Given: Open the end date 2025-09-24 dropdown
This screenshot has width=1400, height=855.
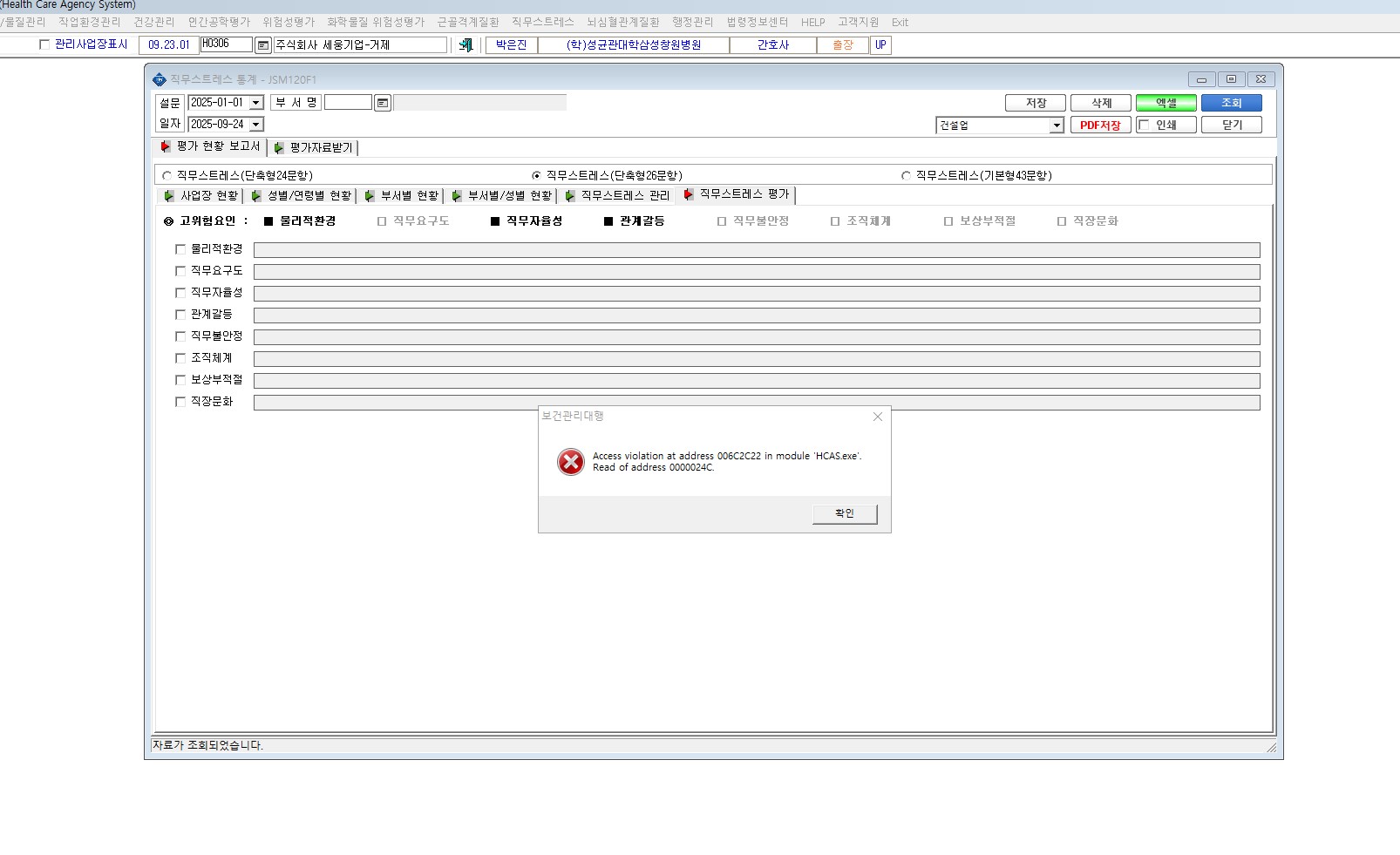Looking at the screenshot, I should point(256,125).
